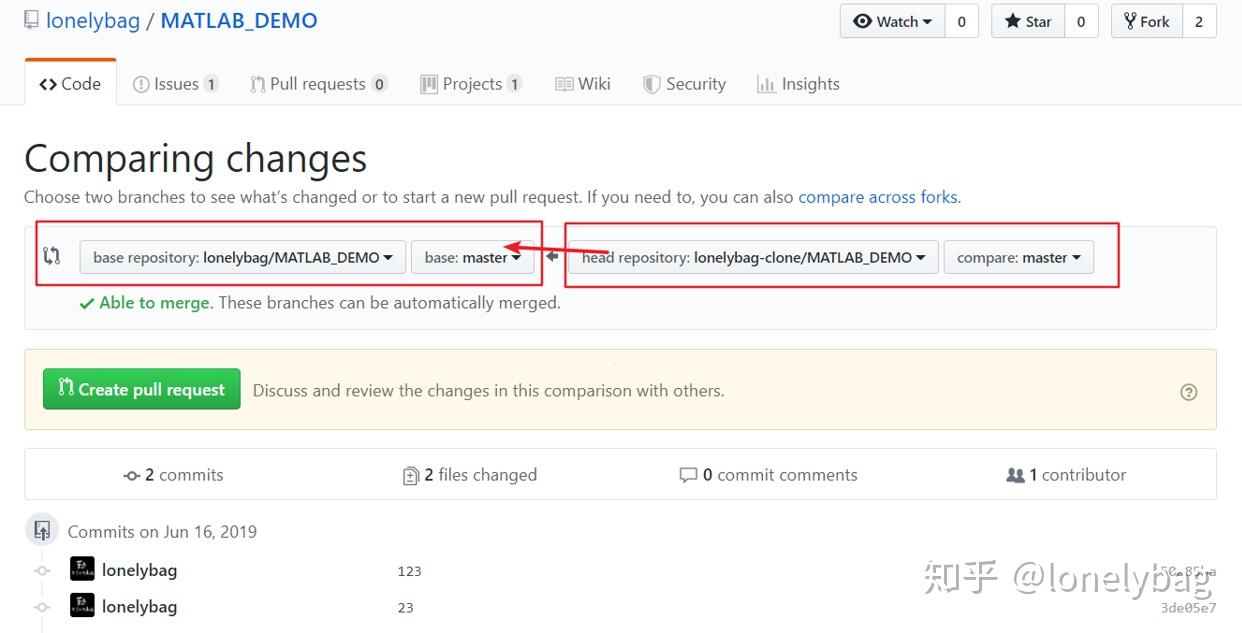This screenshot has width=1242, height=633.
Task: Click the files changed document icon
Action: 411,475
